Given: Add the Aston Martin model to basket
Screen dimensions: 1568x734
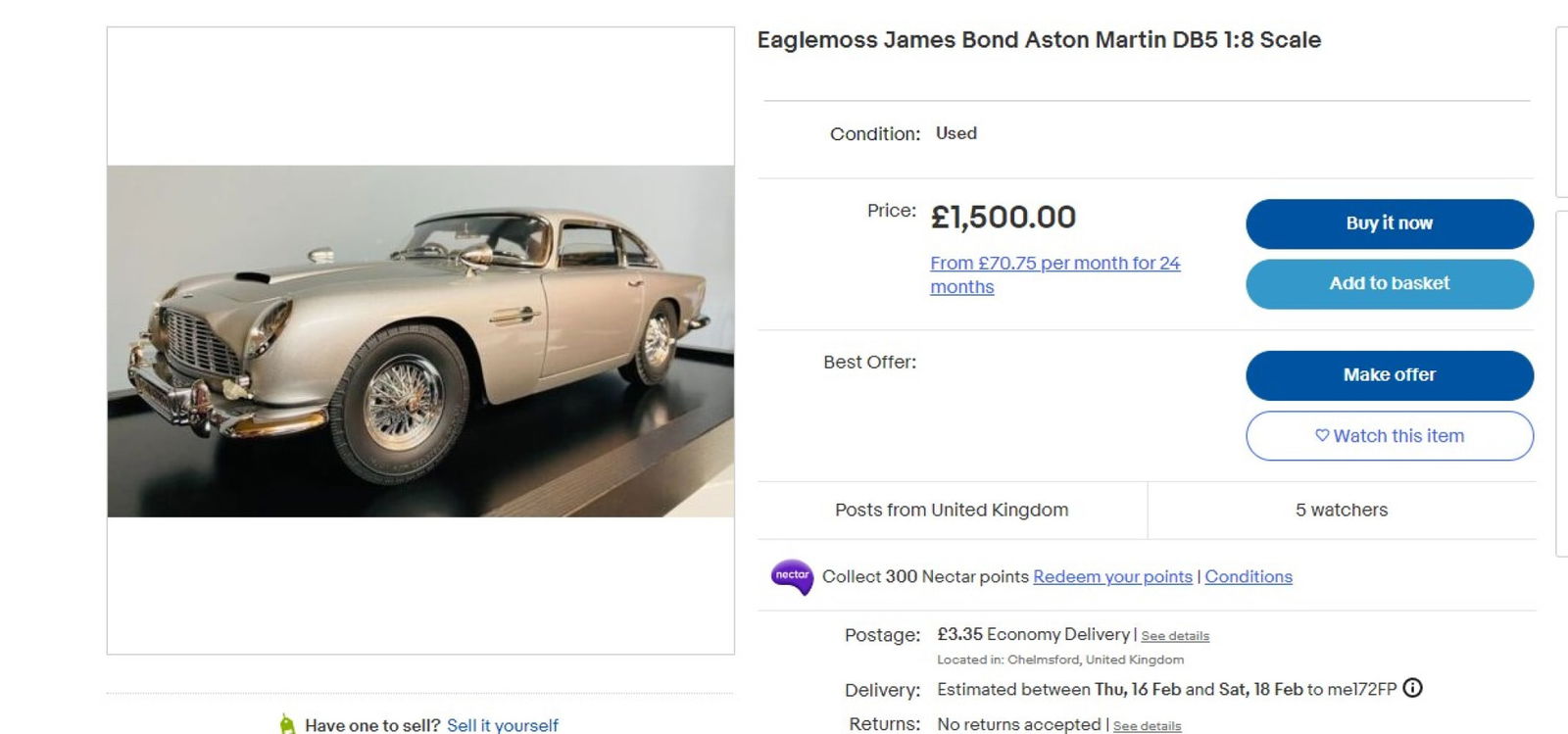Looking at the screenshot, I should click(1389, 283).
